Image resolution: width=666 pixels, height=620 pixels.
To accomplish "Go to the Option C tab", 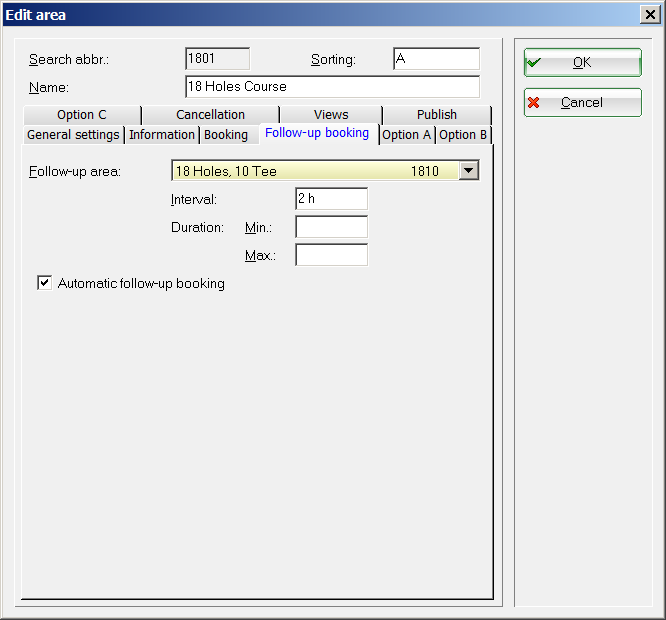I will tap(81, 115).
